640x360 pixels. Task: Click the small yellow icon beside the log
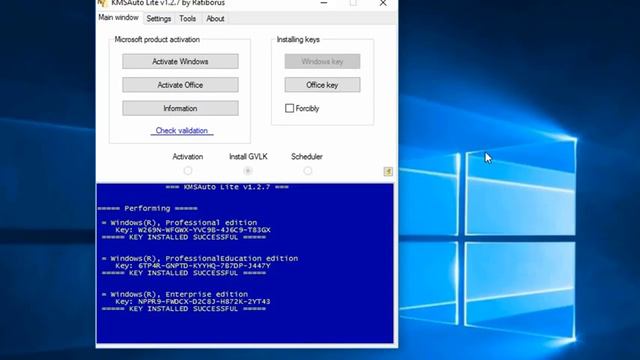coord(388,171)
